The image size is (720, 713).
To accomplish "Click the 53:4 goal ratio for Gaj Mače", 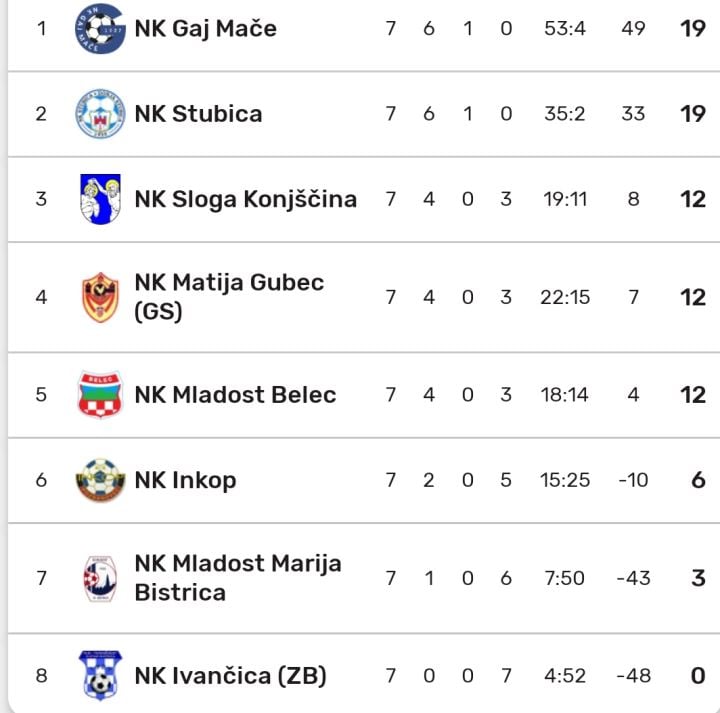I will pos(564,29).
